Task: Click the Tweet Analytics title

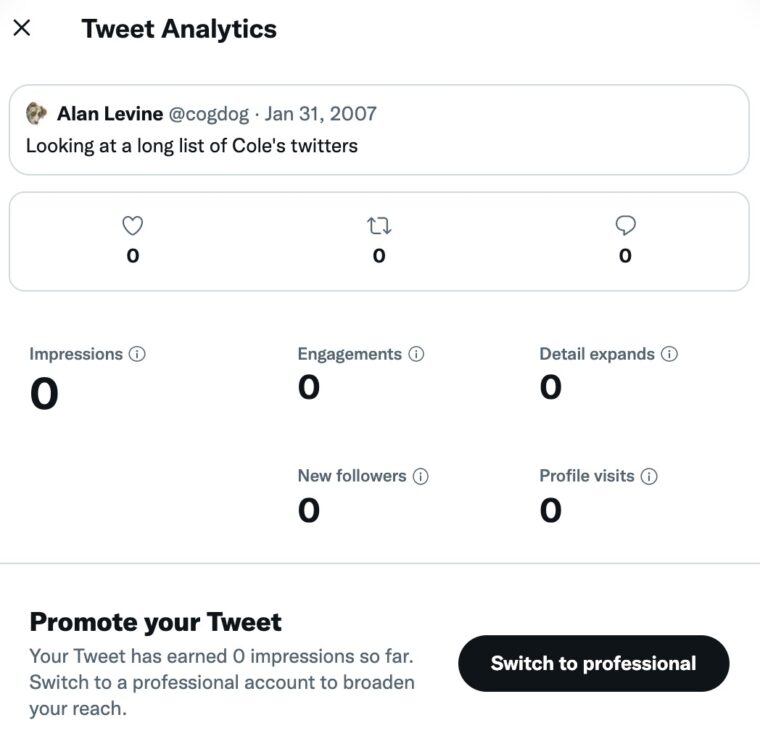Action: click(179, 28)
